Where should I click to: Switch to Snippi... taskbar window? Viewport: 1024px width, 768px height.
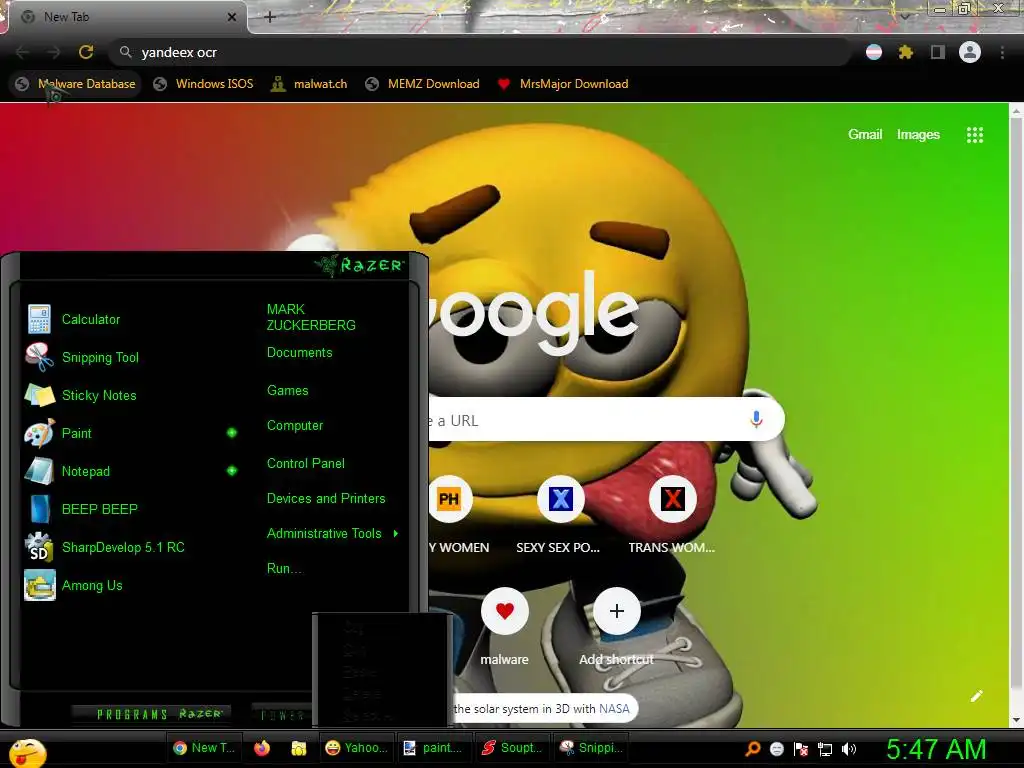click(x=590, y=748)
